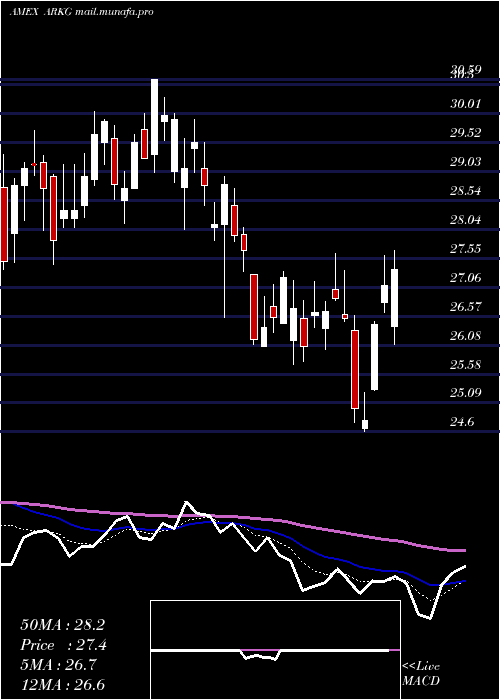
Task: Click the 25.58 price axis label
Action: [466, 364]
